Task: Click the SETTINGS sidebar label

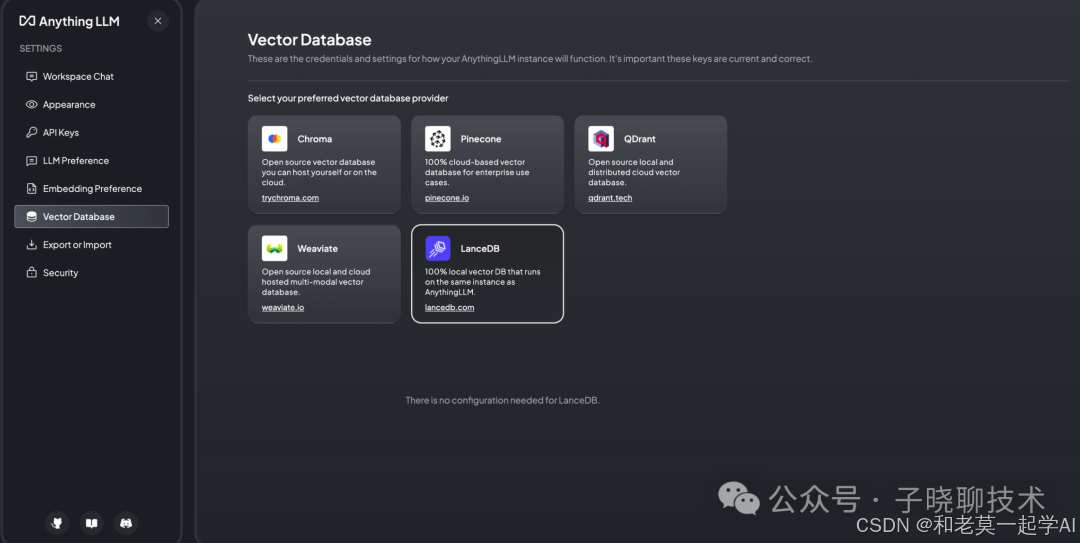Action: click(x=41, y=48)
